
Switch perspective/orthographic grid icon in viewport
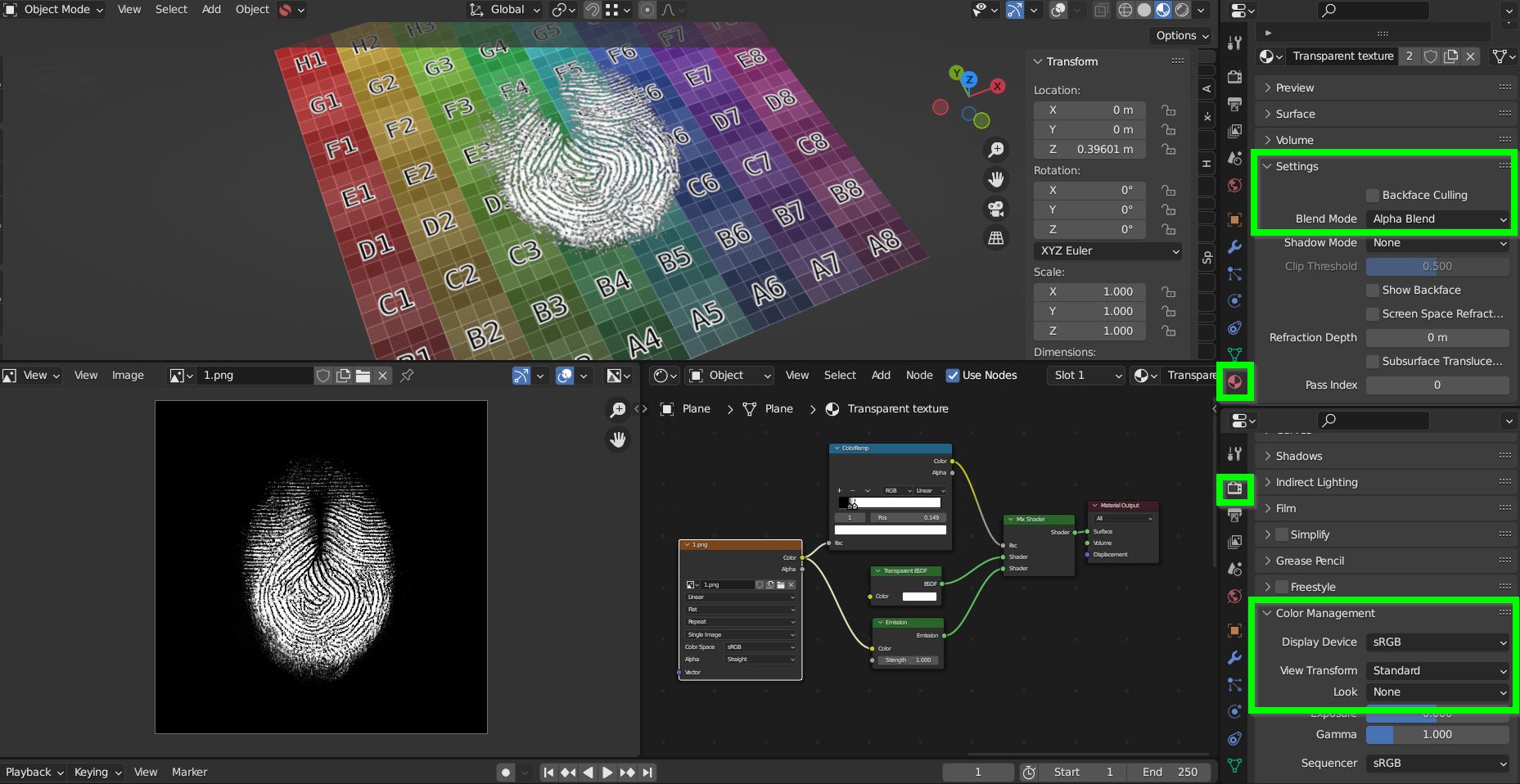point(996,238)
